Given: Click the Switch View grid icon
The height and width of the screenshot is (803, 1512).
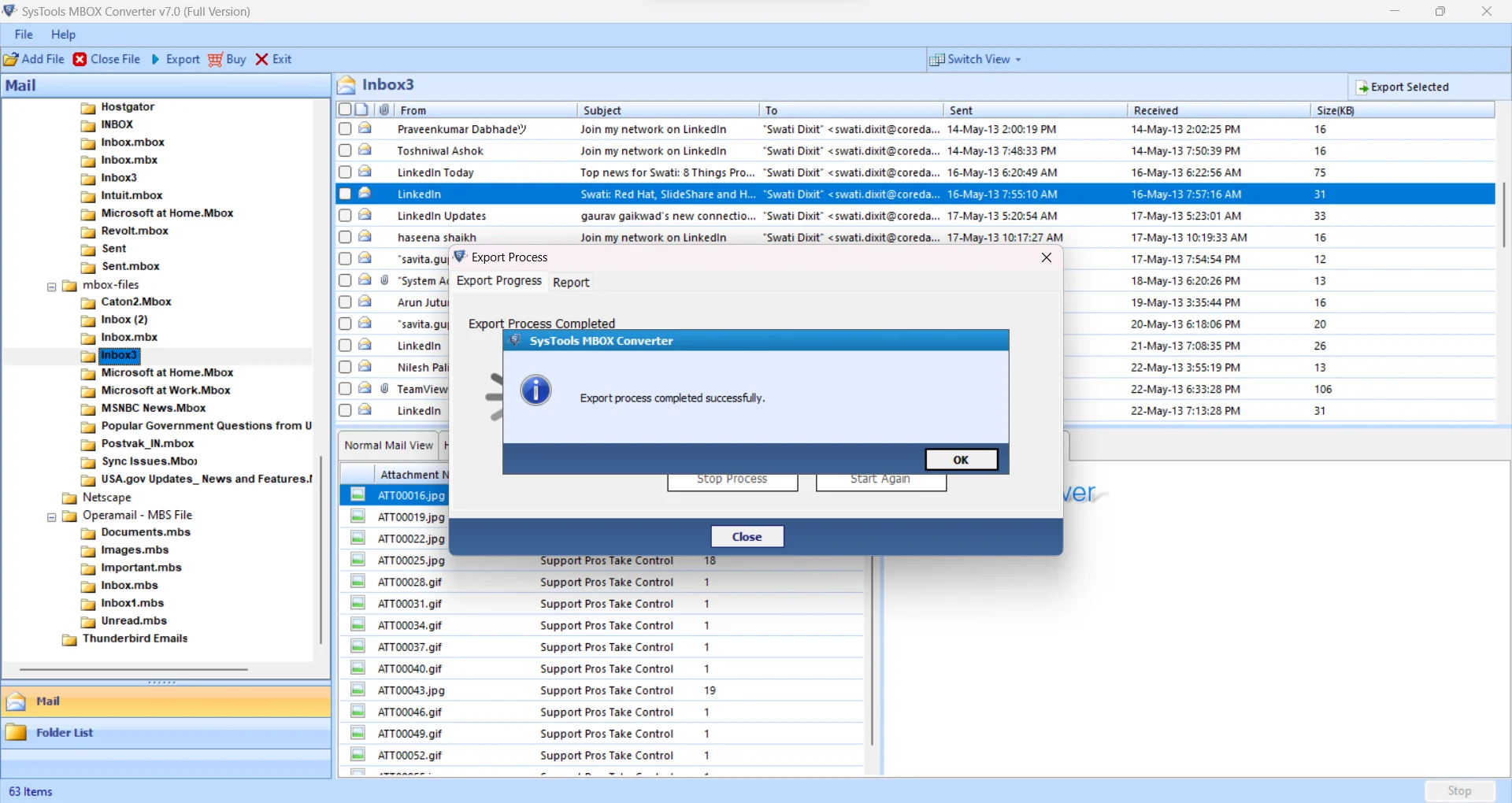Looking at the screenshot, I should [x=937, y=60].
